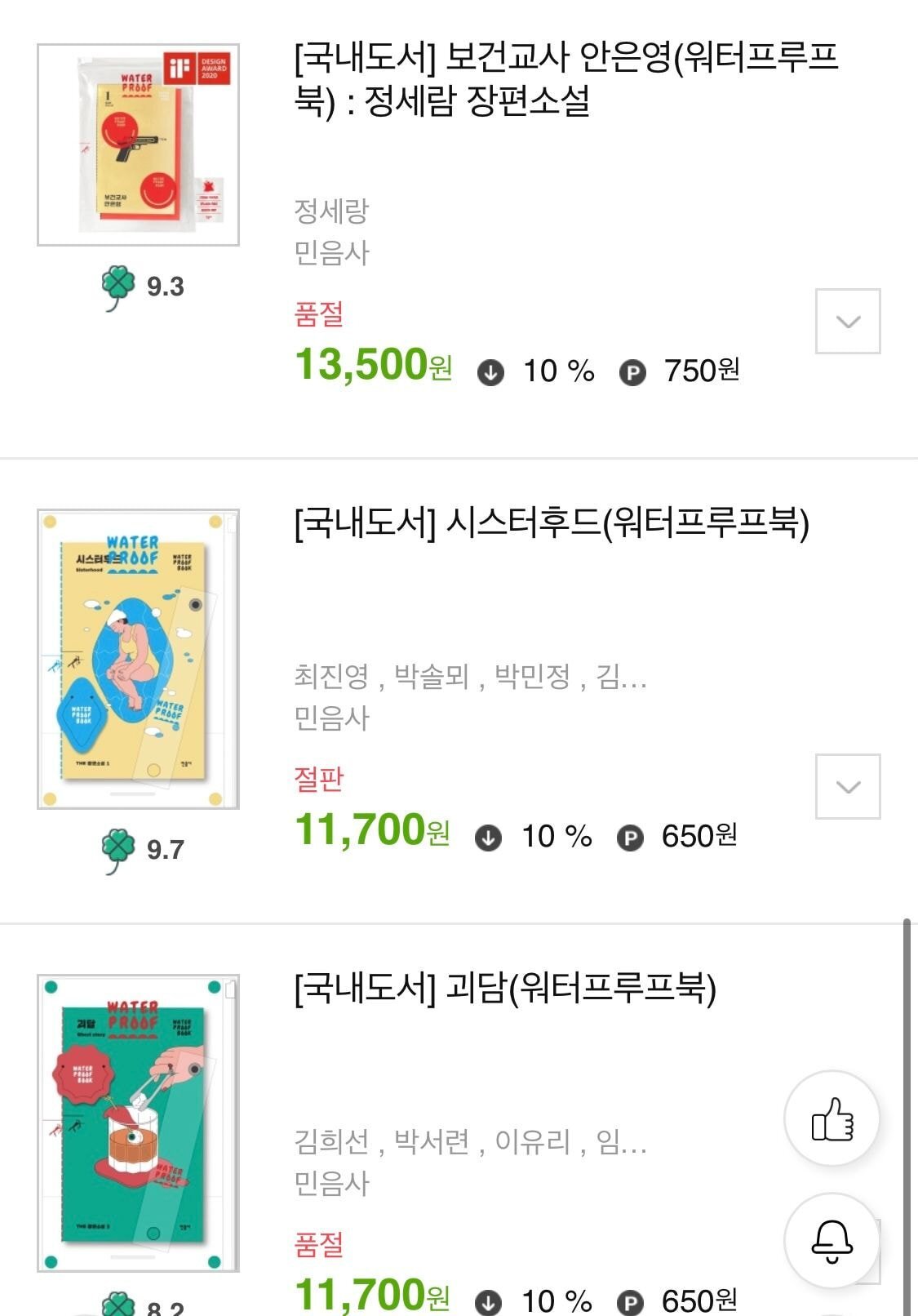The width and height of the screenshot is (918, 1316).
Task: Open 시스터후드 yellow cover thumbnail
Action: pyautogui.click(x=138, y=659)
